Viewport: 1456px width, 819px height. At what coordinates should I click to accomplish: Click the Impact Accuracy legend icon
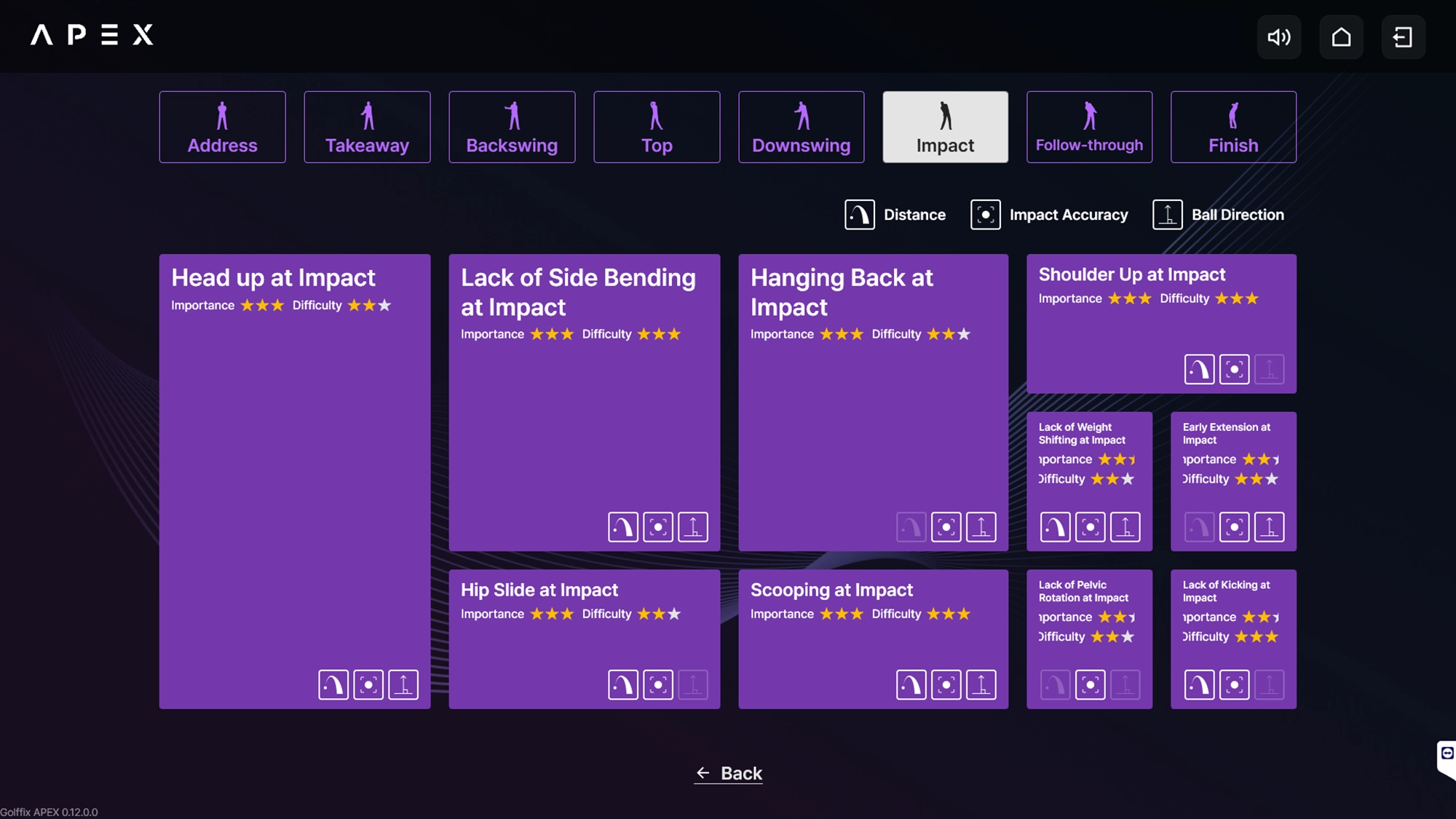click(985, 215)
